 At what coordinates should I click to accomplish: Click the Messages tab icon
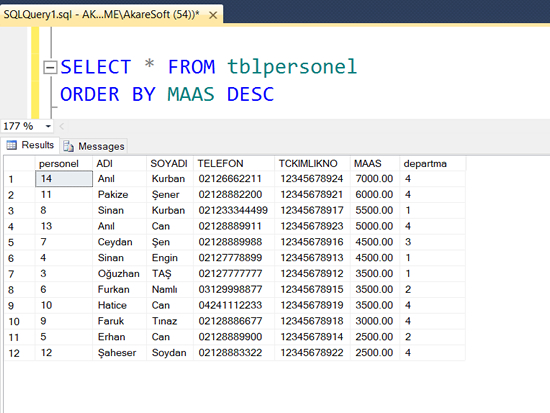coord(68,146)
